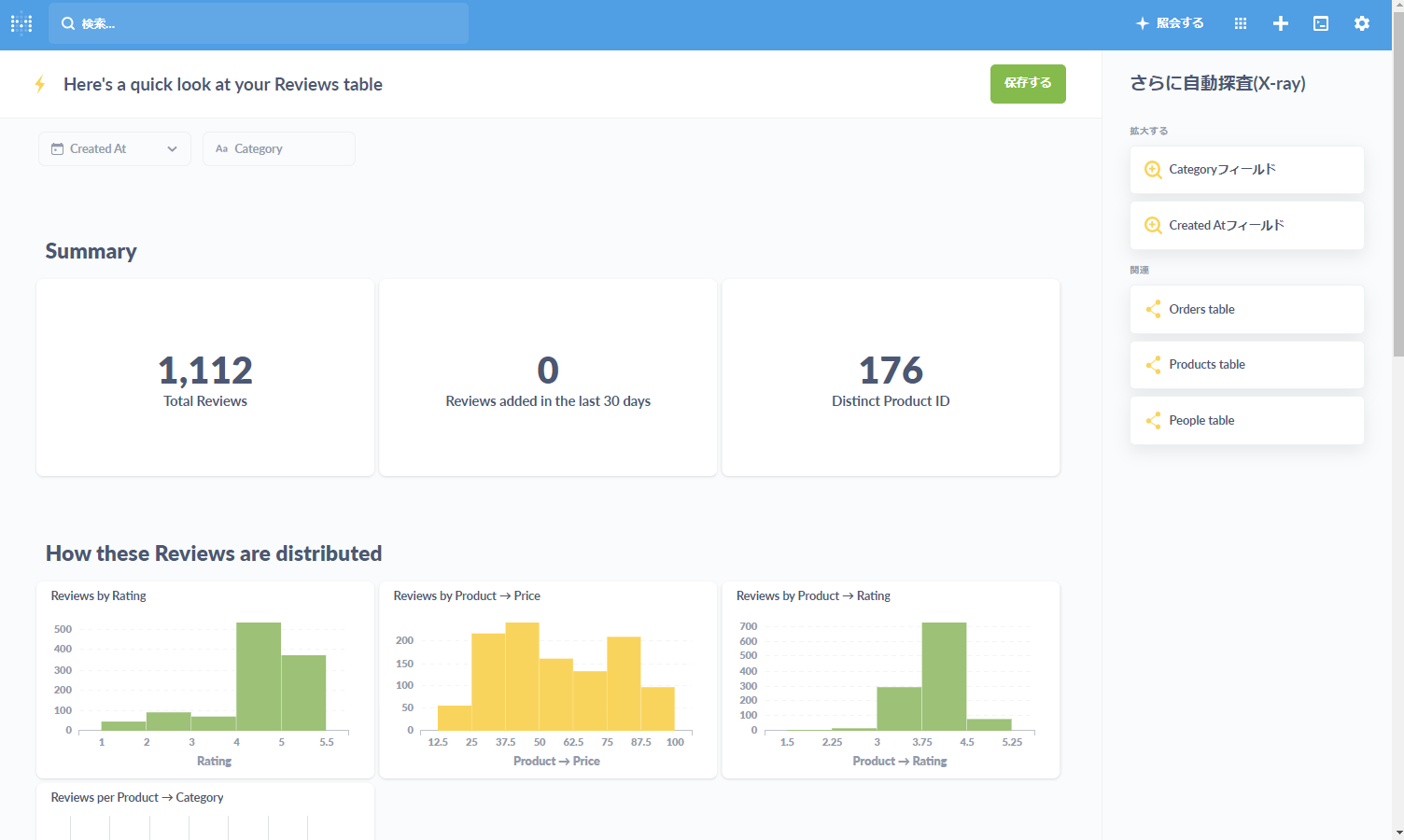Screen dimensions: 1404x840
Task: Open the Products table X-ray link
Action: coord(1247,365)
